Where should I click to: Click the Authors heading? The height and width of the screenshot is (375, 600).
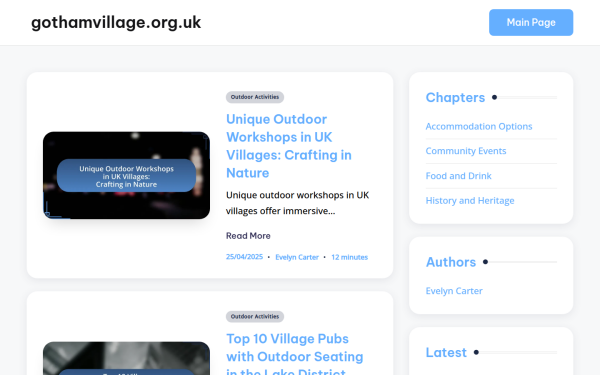(x=451, y=262)
